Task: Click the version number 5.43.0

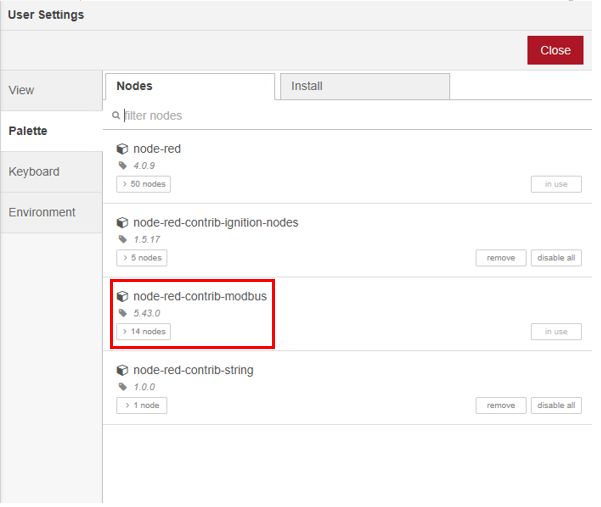Action: coord(147,313)
